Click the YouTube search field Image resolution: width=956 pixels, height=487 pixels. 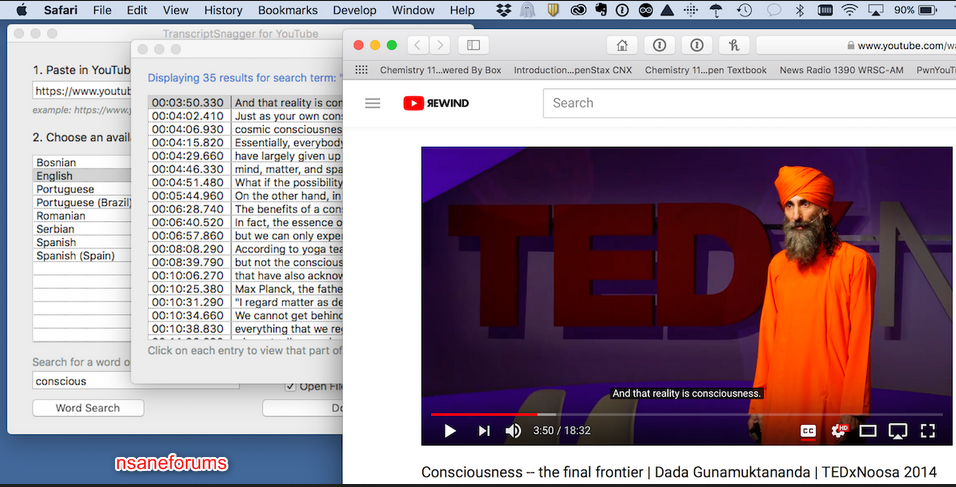(x=749, y=103)
